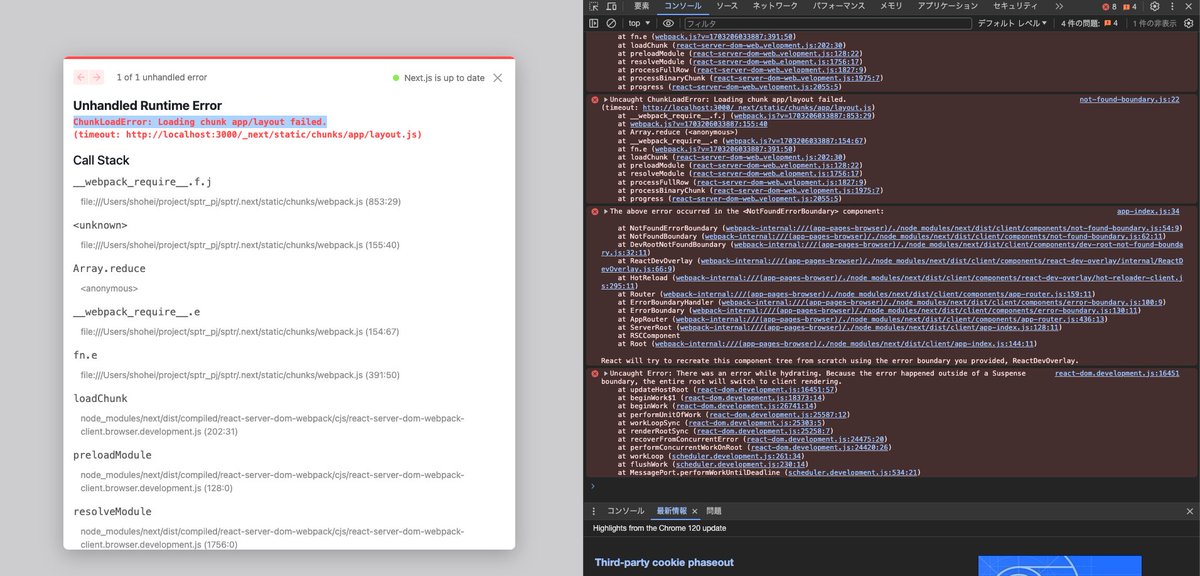Click the Highlights from the Chrome 120 update text

(659, 527)
